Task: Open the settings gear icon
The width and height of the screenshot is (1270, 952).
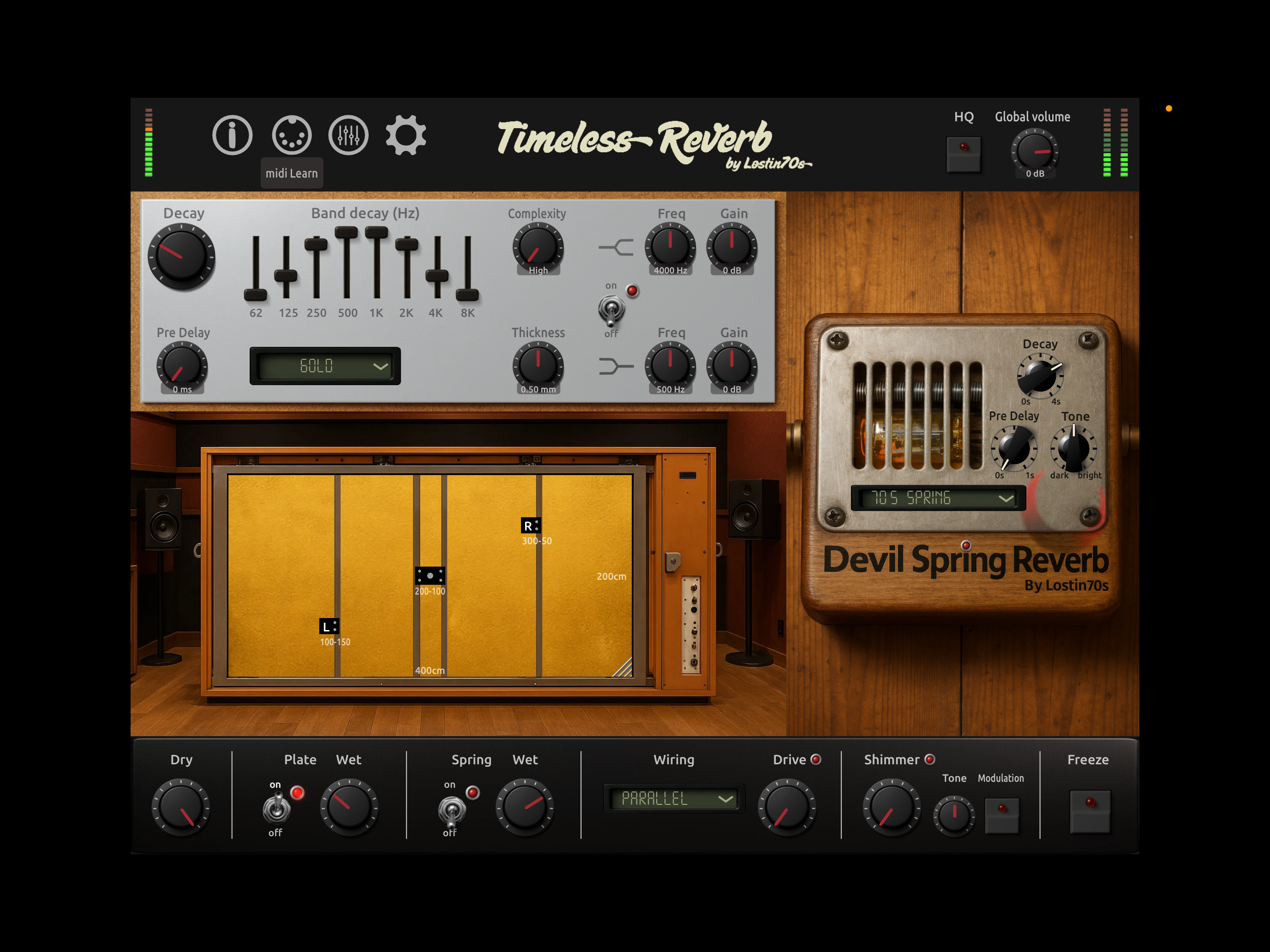Action: [406, 136]
